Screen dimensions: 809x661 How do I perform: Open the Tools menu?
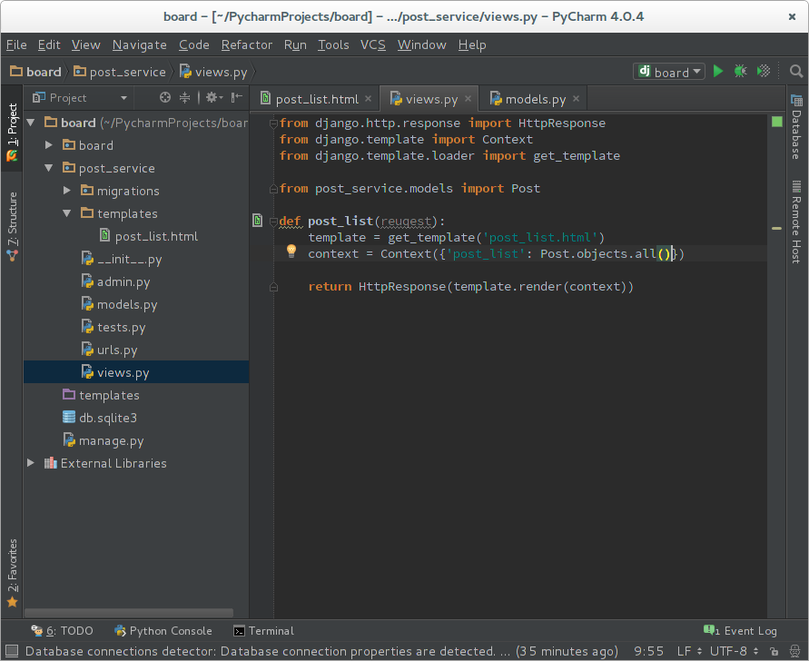click(x=333, y=45)
